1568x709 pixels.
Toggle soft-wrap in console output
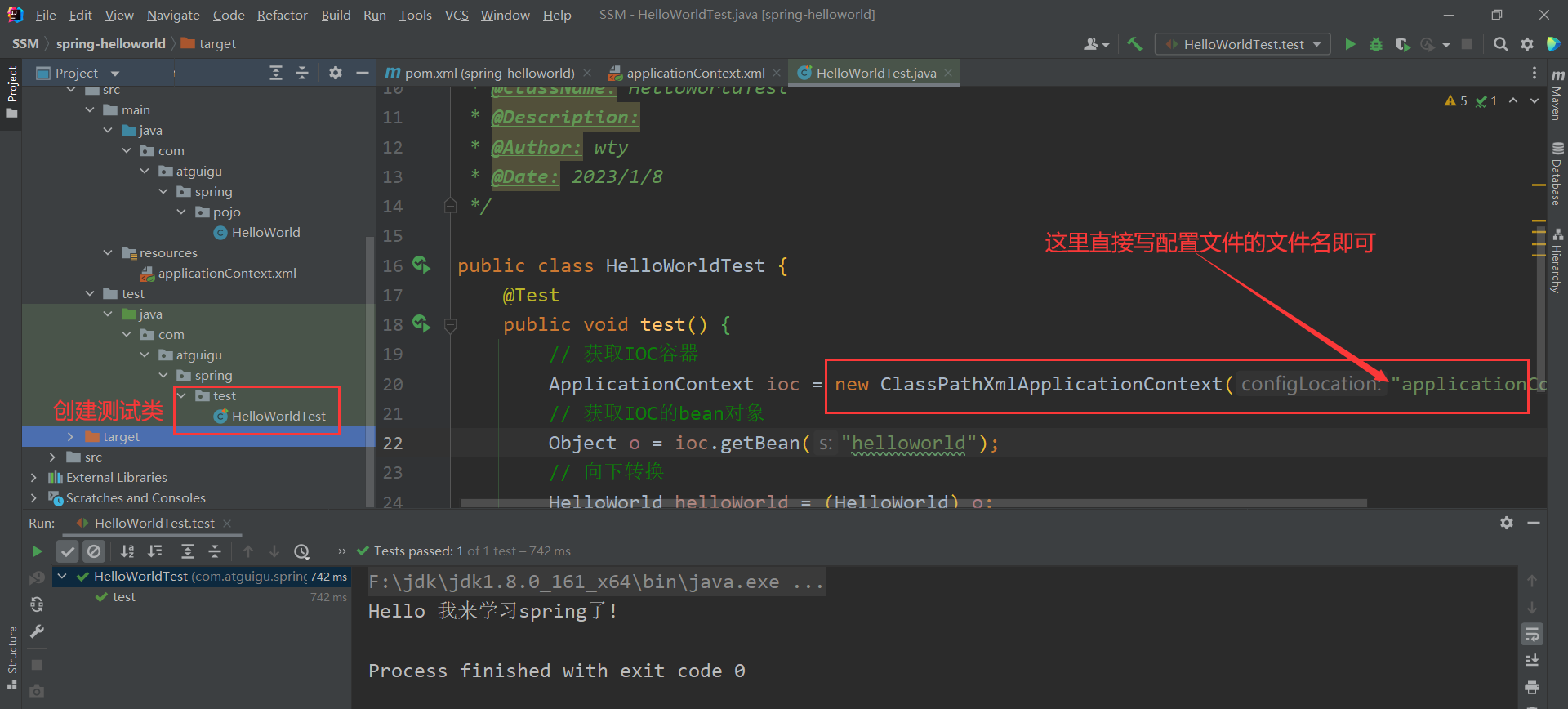pyautogui.click(x=1532, y=634)
